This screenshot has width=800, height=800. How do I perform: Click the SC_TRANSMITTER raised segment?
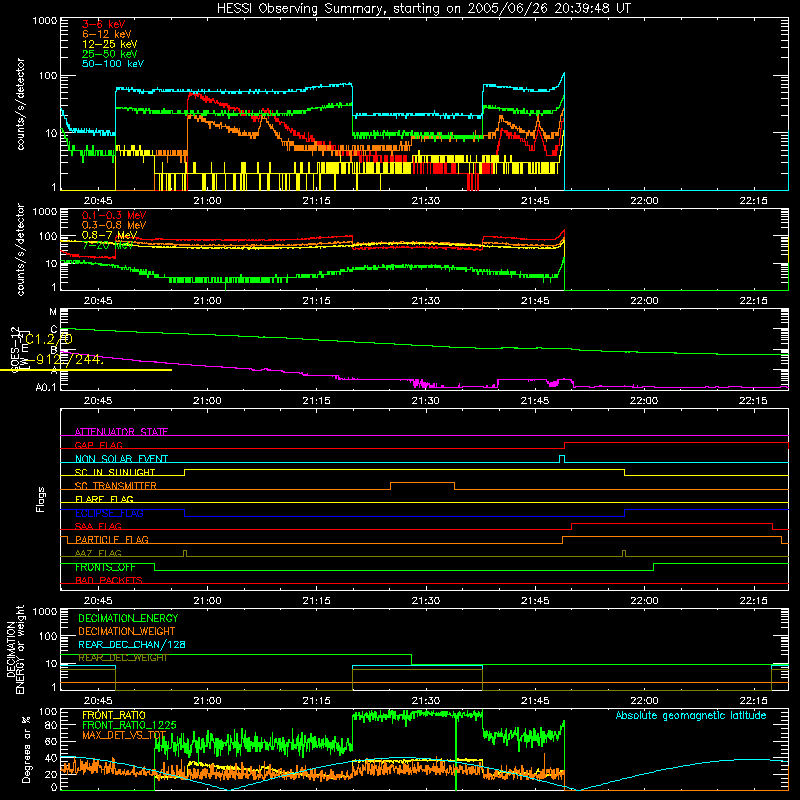point(422,483)
